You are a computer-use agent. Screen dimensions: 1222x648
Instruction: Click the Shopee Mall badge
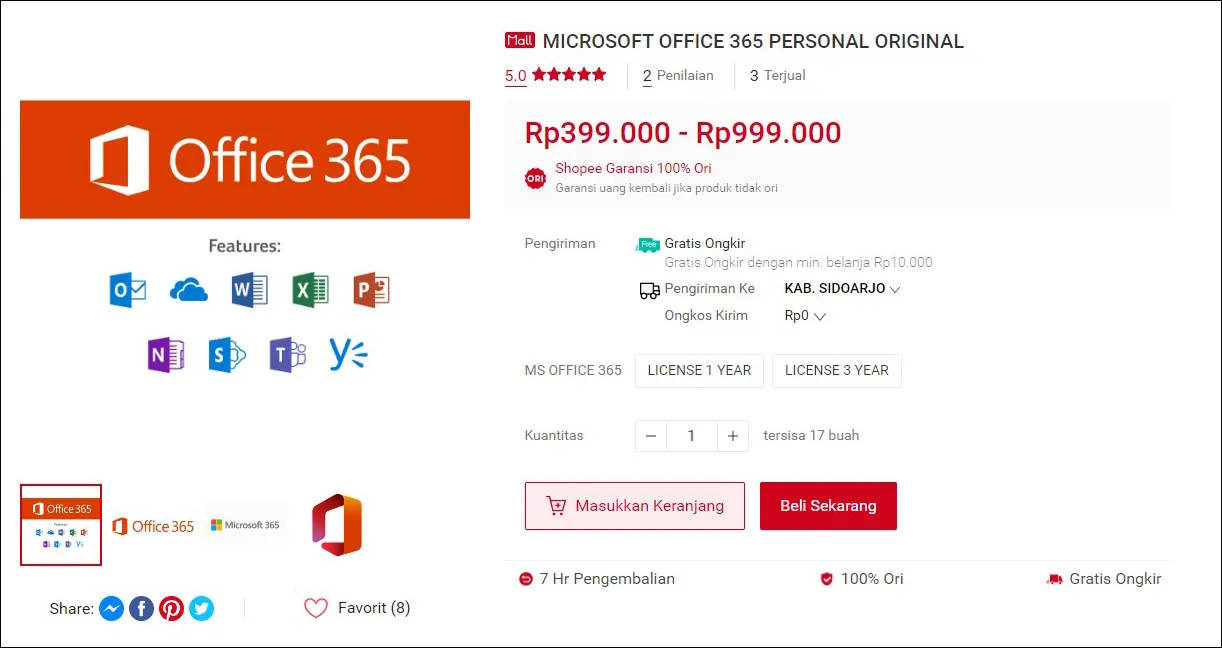pyautogui.click(x=519, y=40)
